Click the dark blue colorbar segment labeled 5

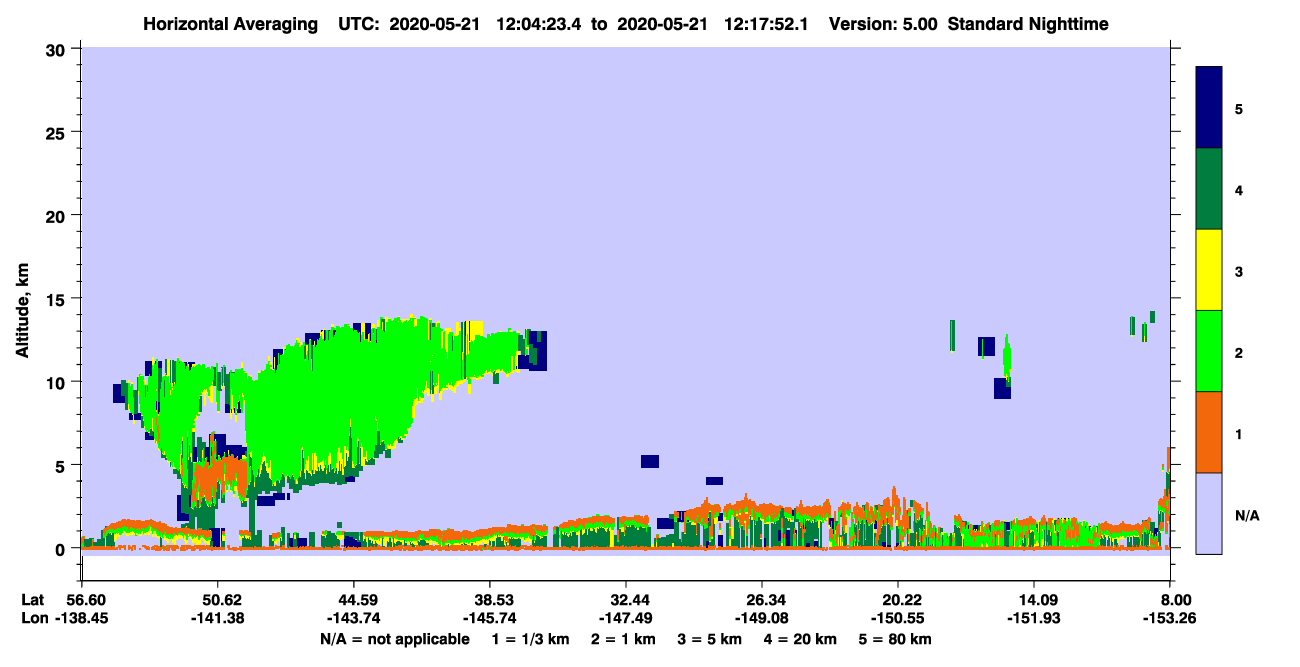pos(1209,108)
